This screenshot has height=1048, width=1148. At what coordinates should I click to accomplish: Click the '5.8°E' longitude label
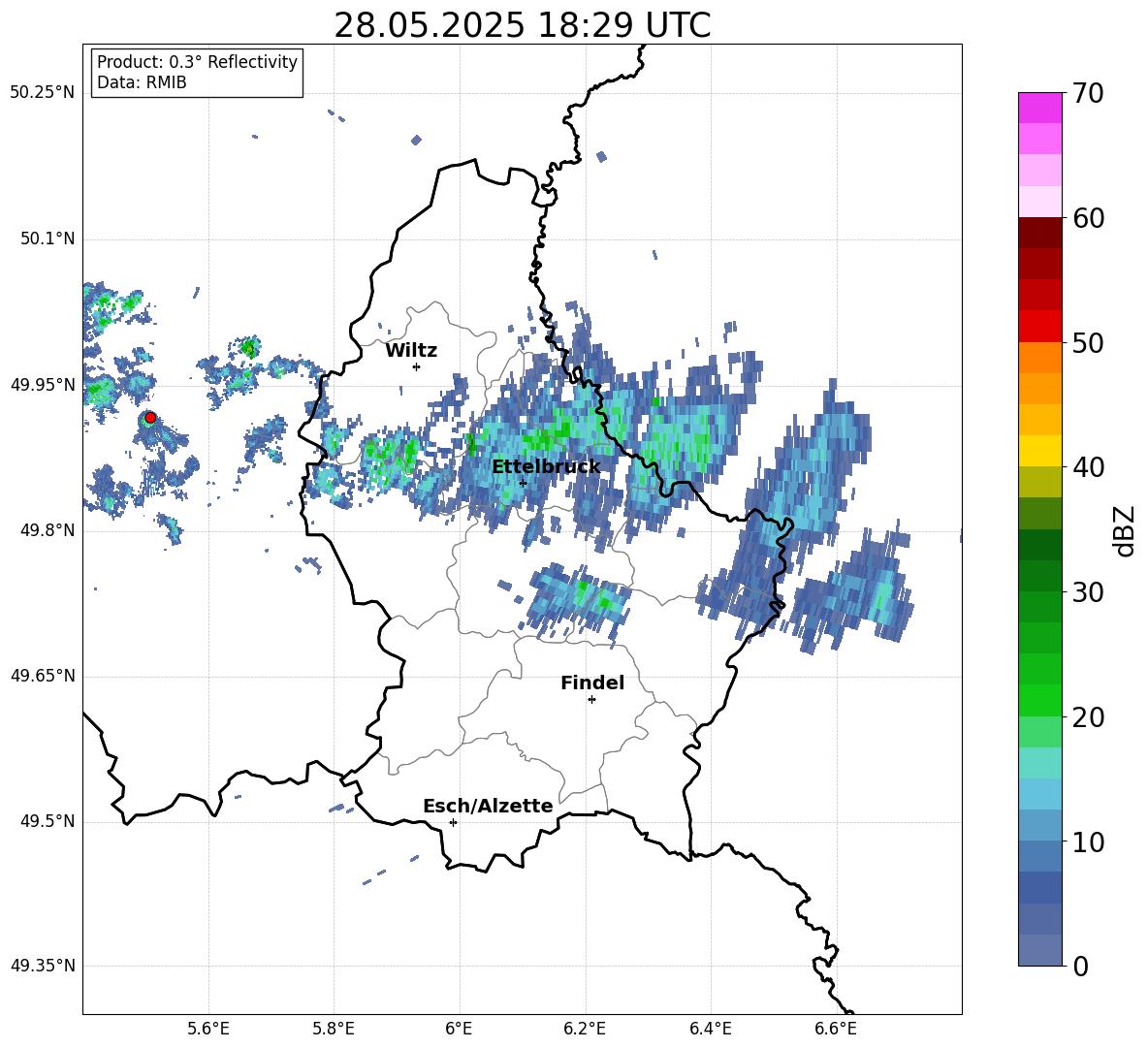(x=334, y=1029)
